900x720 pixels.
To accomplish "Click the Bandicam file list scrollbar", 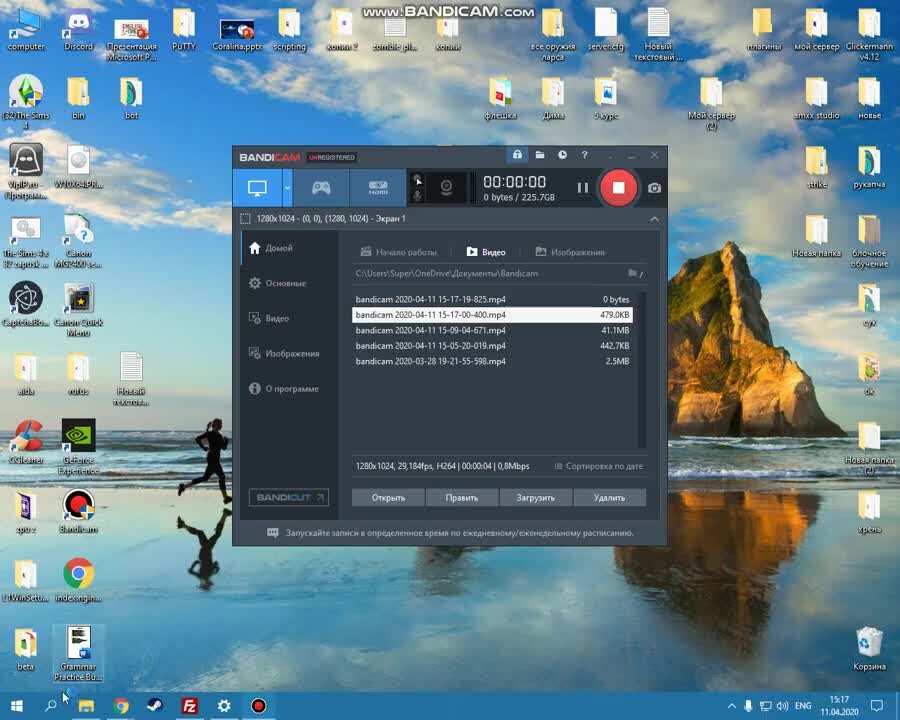I will (x=642, y=369).
